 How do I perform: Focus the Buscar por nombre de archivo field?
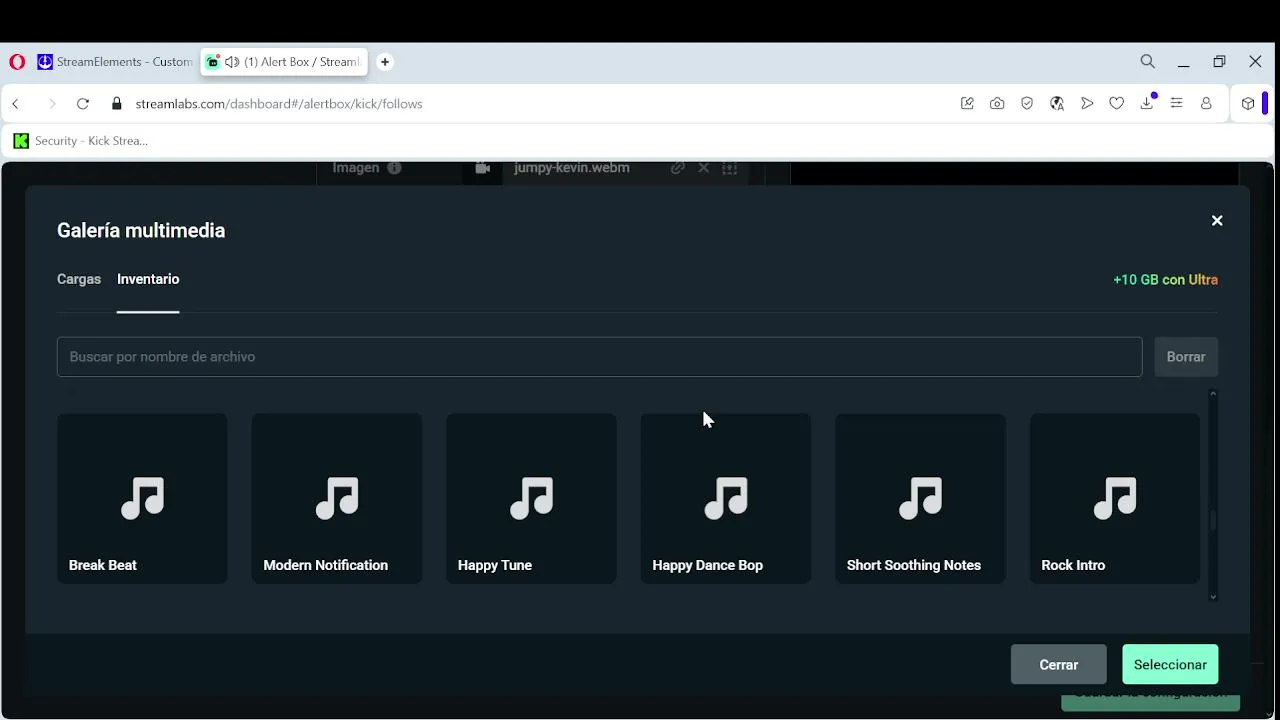coord(599,357)
